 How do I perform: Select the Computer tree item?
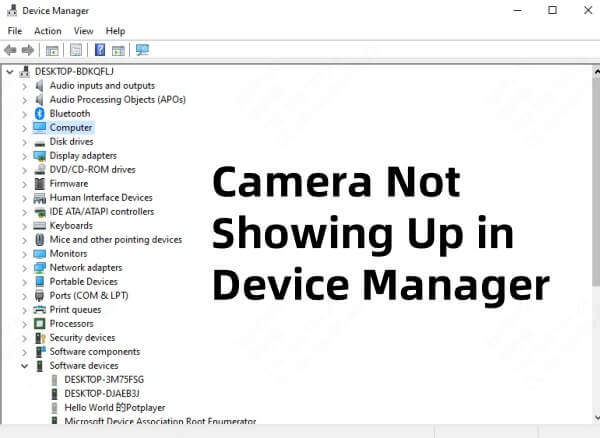(71, 128)
